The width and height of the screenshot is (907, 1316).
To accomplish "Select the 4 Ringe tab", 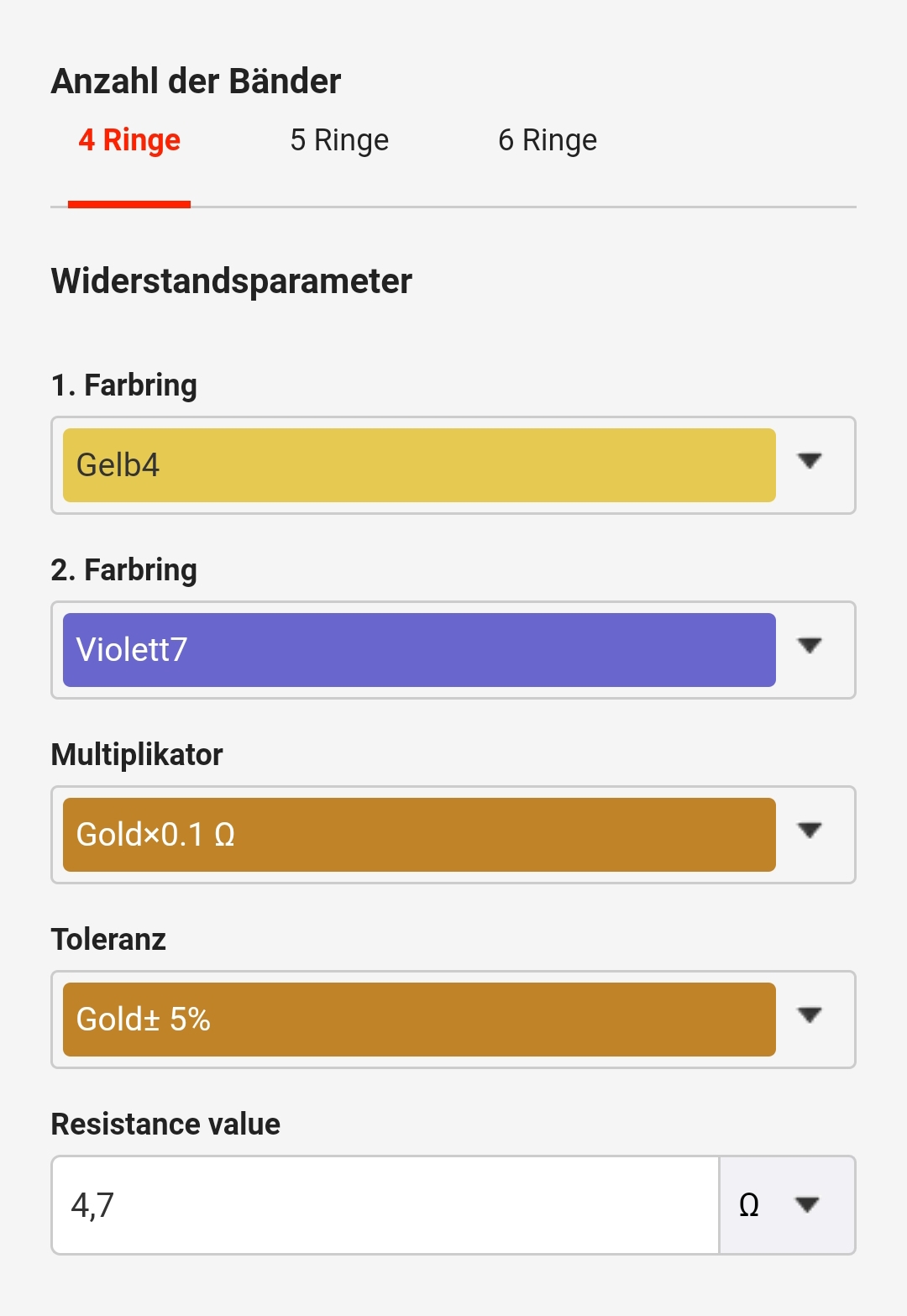I will coord(129,140).
